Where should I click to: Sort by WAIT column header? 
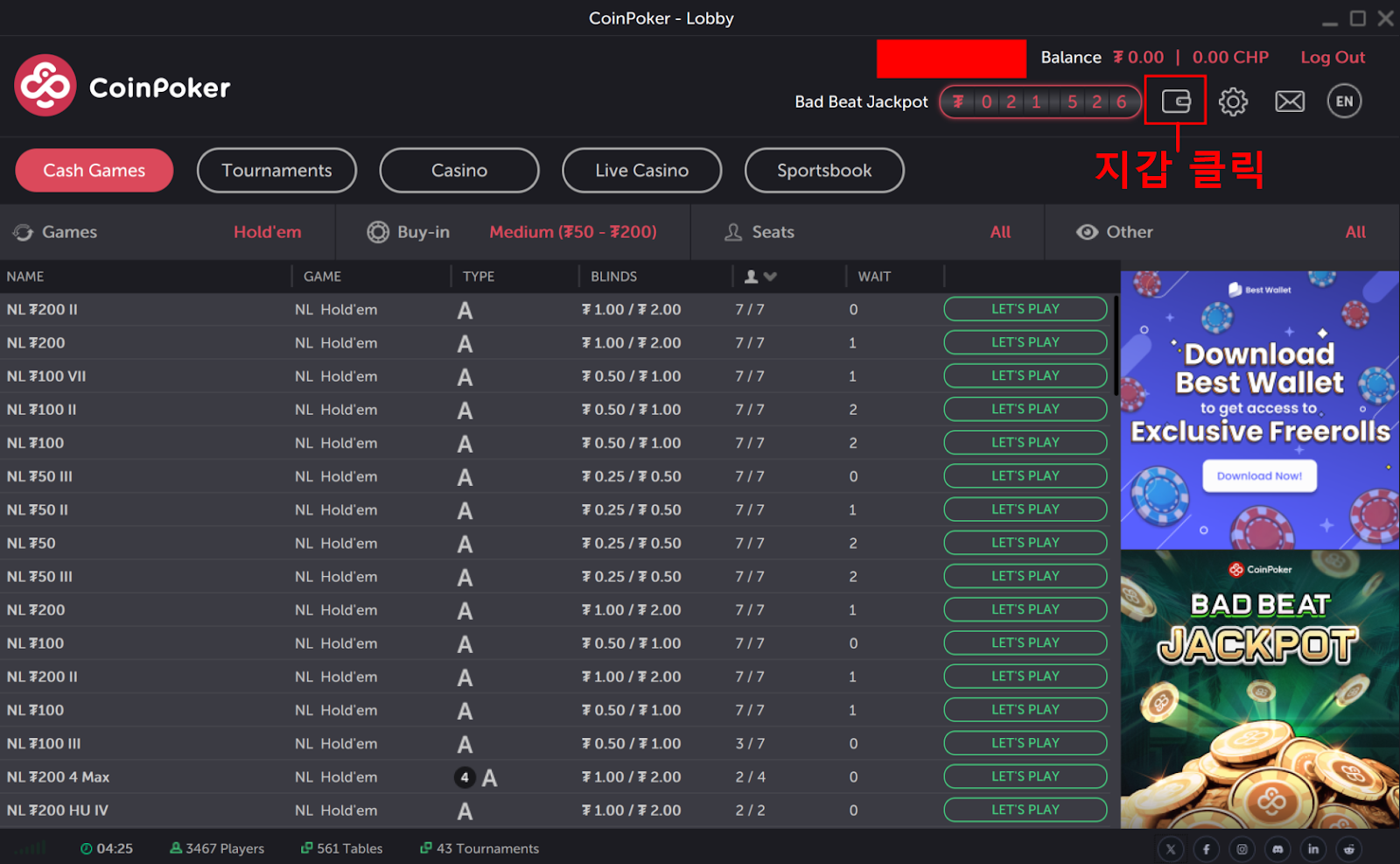click(x=874, y=277)
